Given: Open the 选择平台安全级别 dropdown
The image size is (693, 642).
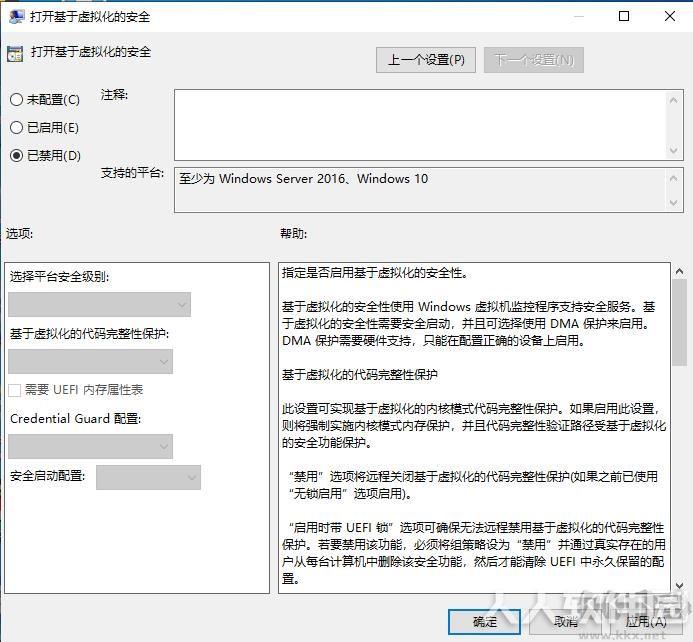Looking at the screenshot, I should pos(99,304).
